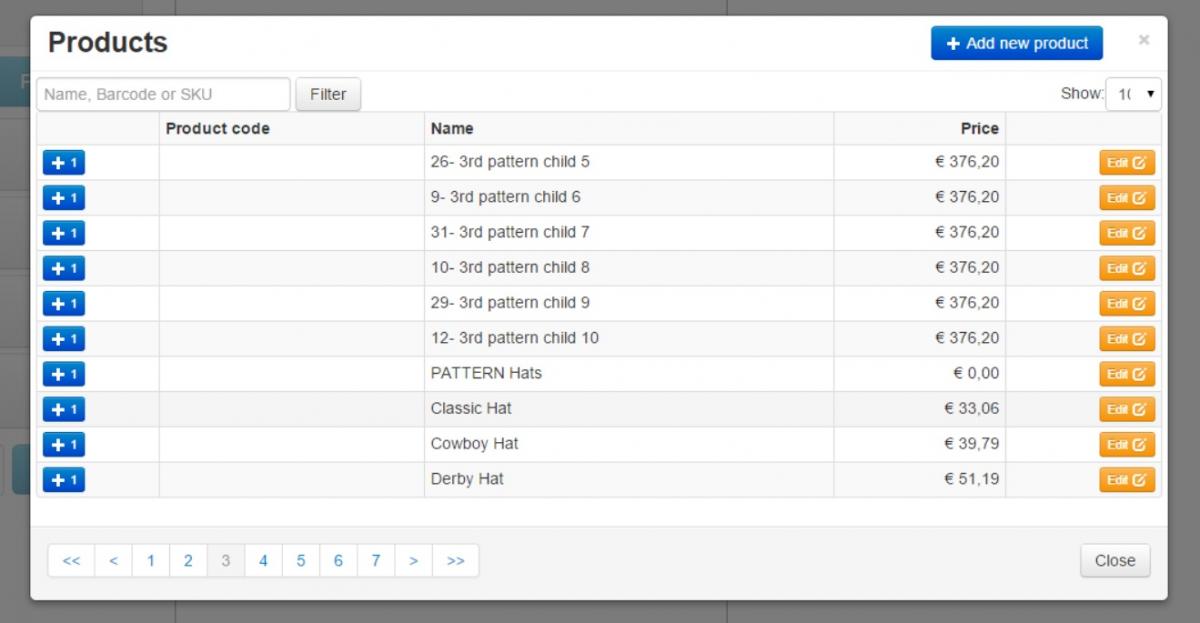The image size is (1200, 623).
Task: Add one unit of 12- 3rd pattern child 10
Action: (64, 339)
